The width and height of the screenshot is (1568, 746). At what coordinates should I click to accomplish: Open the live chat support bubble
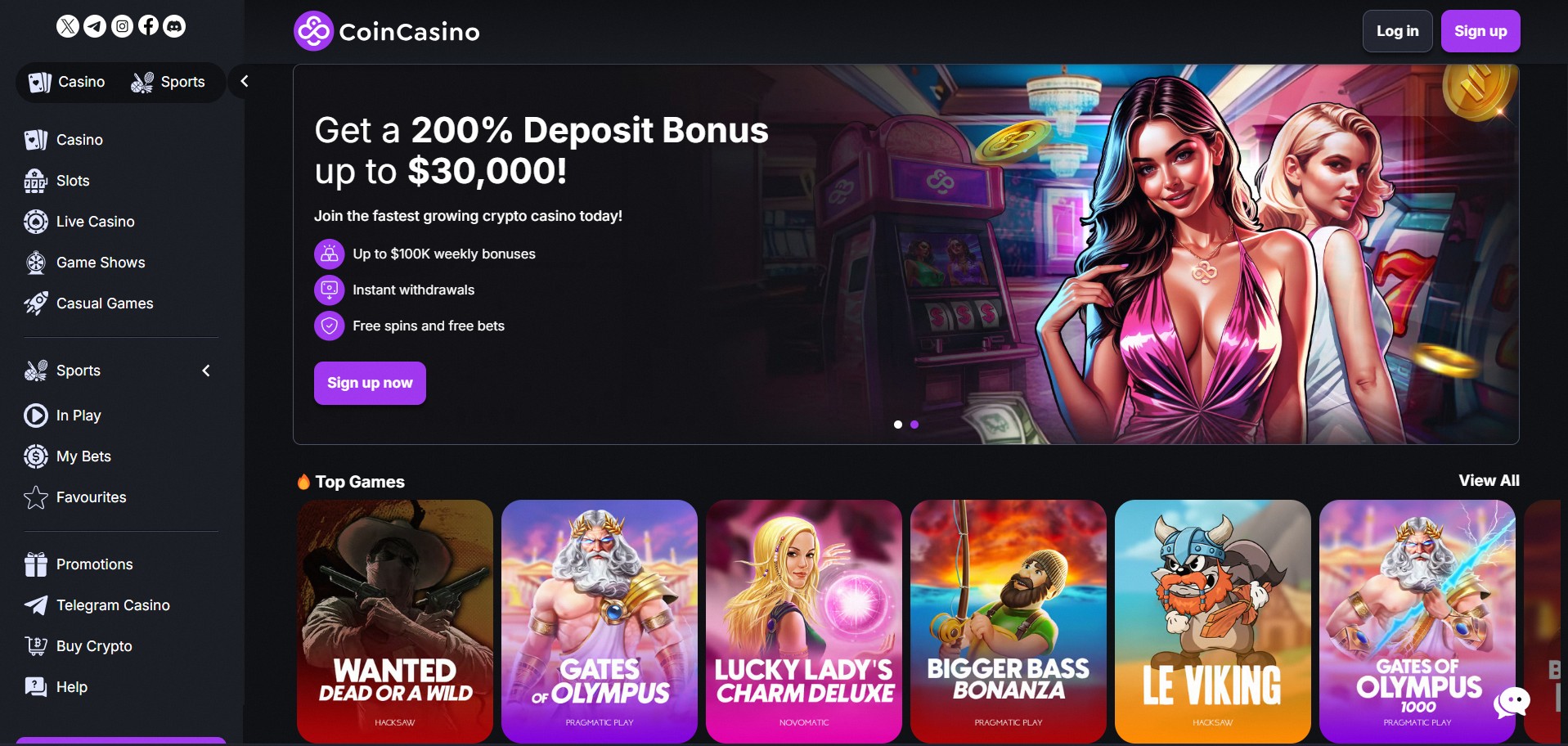(x=1512, y=702)
